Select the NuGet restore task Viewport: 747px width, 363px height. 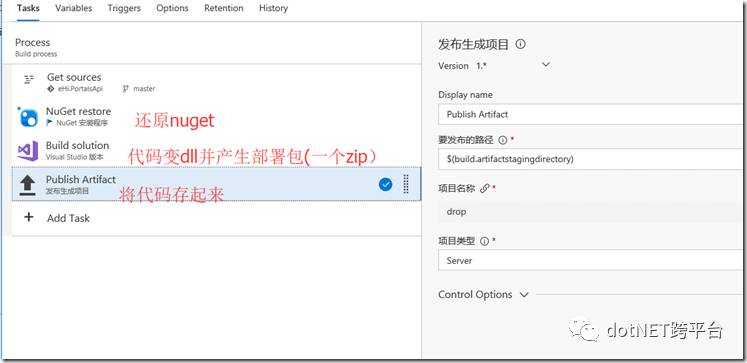pos(216,116)
